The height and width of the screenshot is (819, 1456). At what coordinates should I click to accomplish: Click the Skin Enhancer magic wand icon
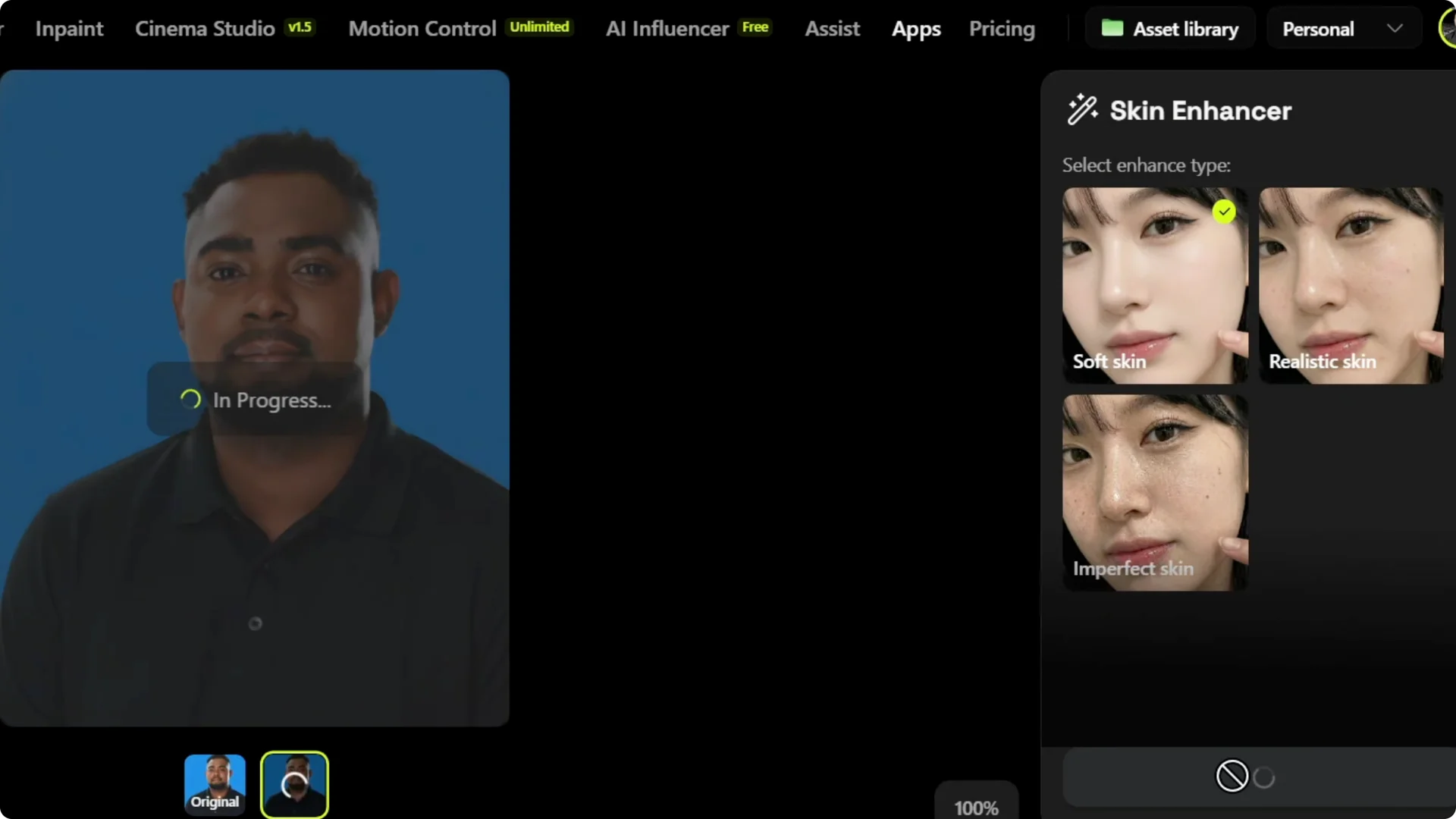pos(1081,109)
